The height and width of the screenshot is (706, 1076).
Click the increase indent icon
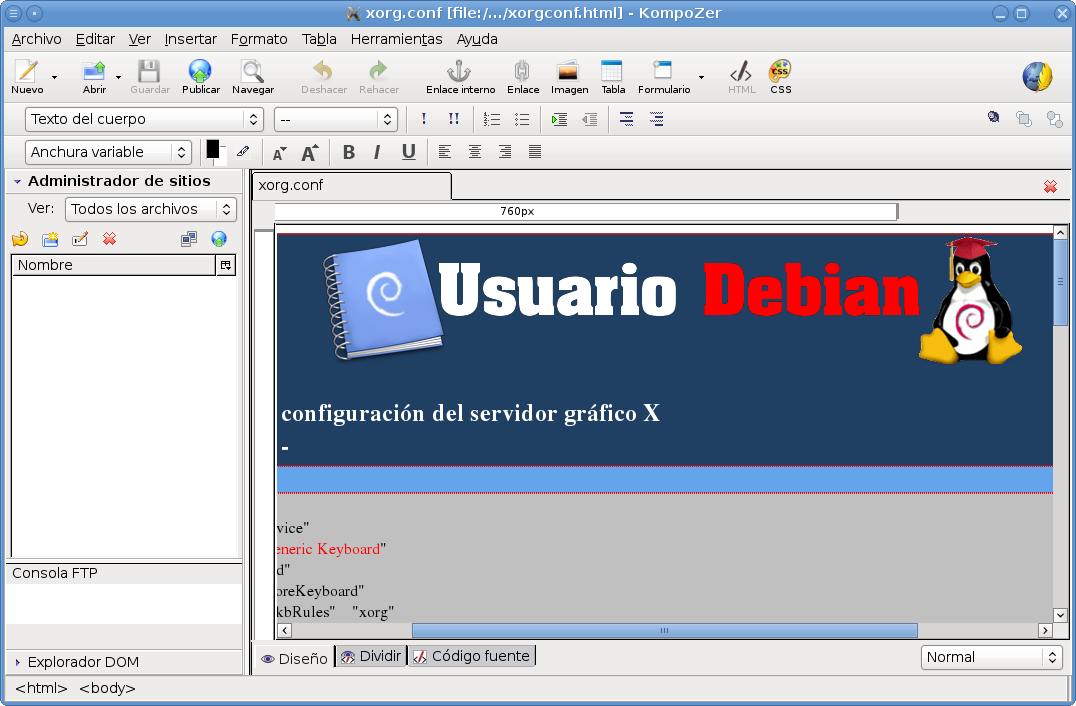coord(559,119)
